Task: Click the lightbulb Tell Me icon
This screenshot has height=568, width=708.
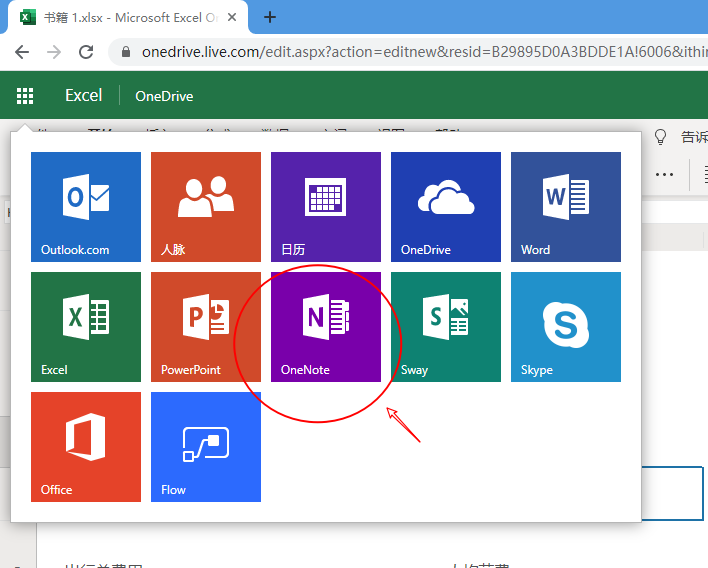Action: pos(660,137)
